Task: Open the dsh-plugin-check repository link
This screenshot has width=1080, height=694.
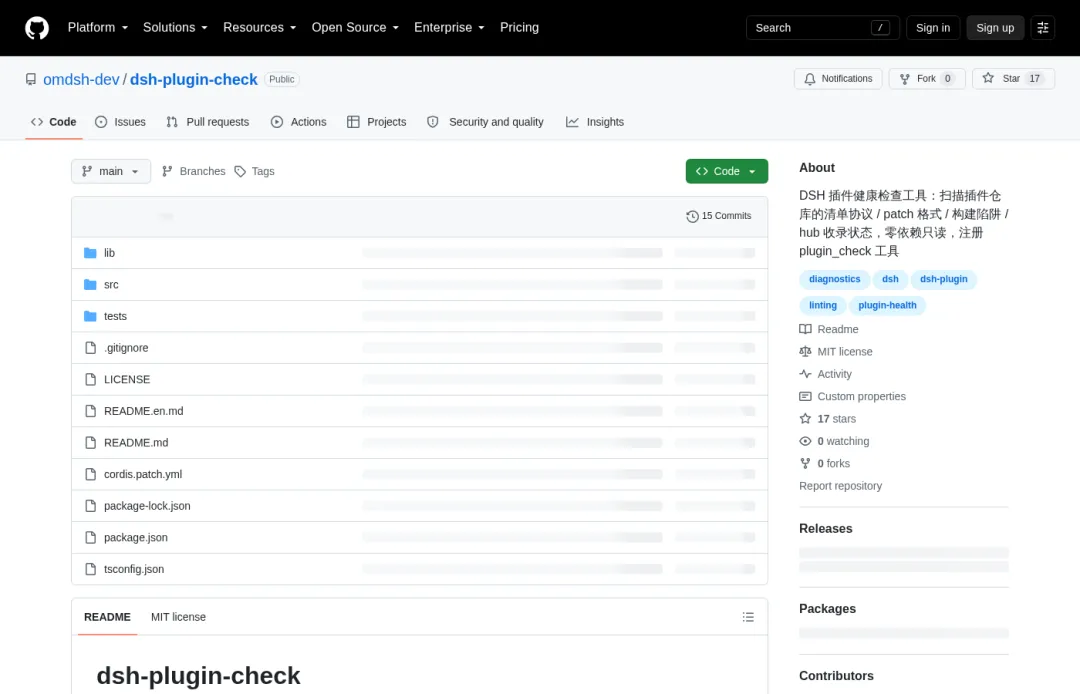Action: click(x=194, y=79)
